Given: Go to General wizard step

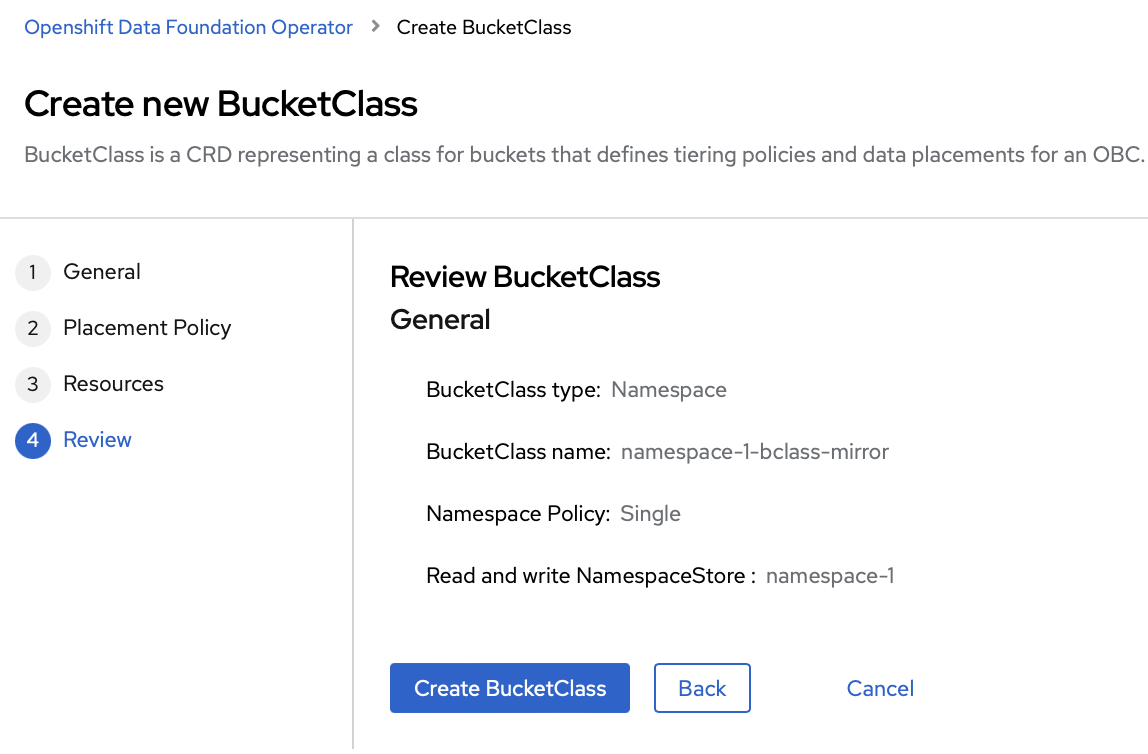Looking at the screenshot, I should tap(102, 272).
